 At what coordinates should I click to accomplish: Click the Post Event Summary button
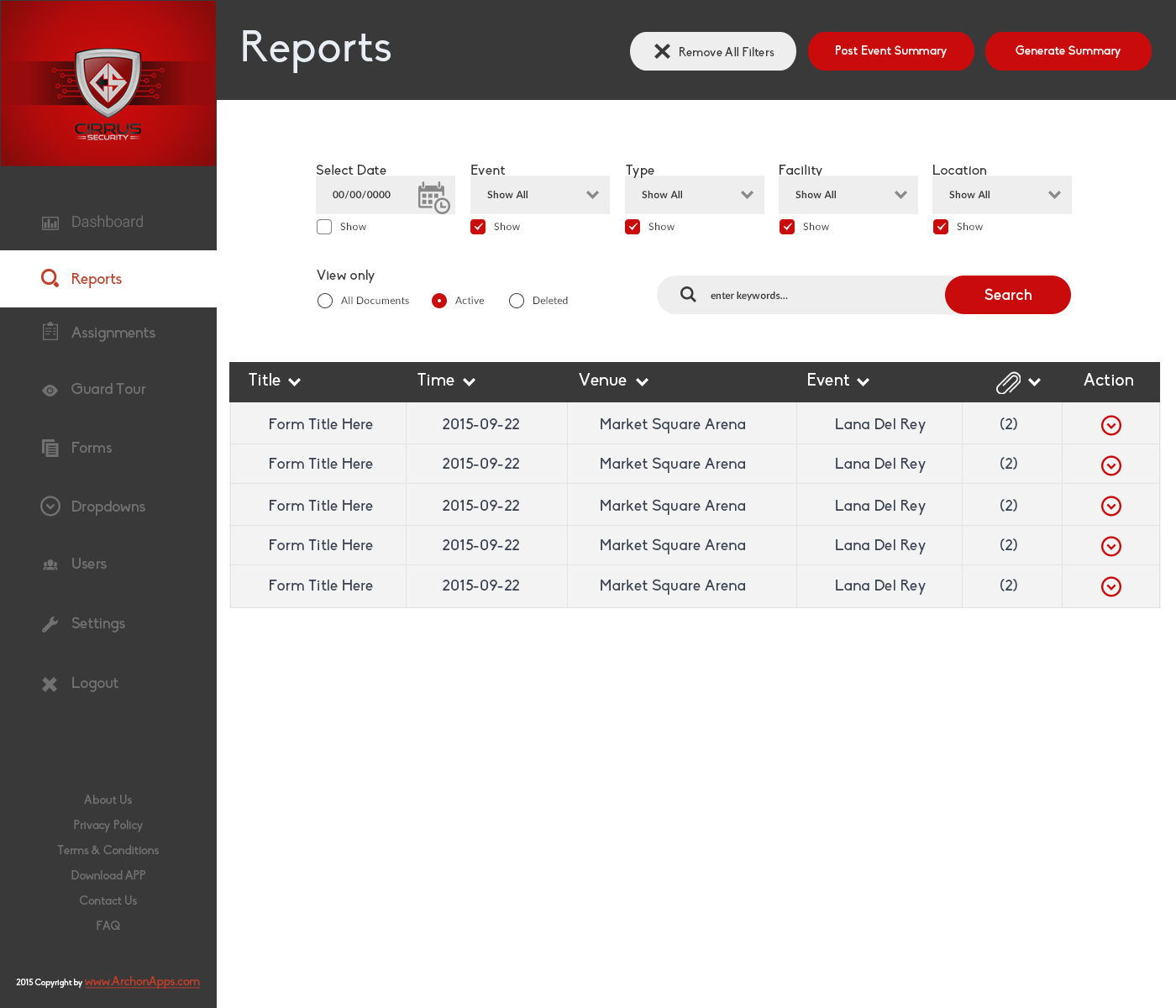891,51
